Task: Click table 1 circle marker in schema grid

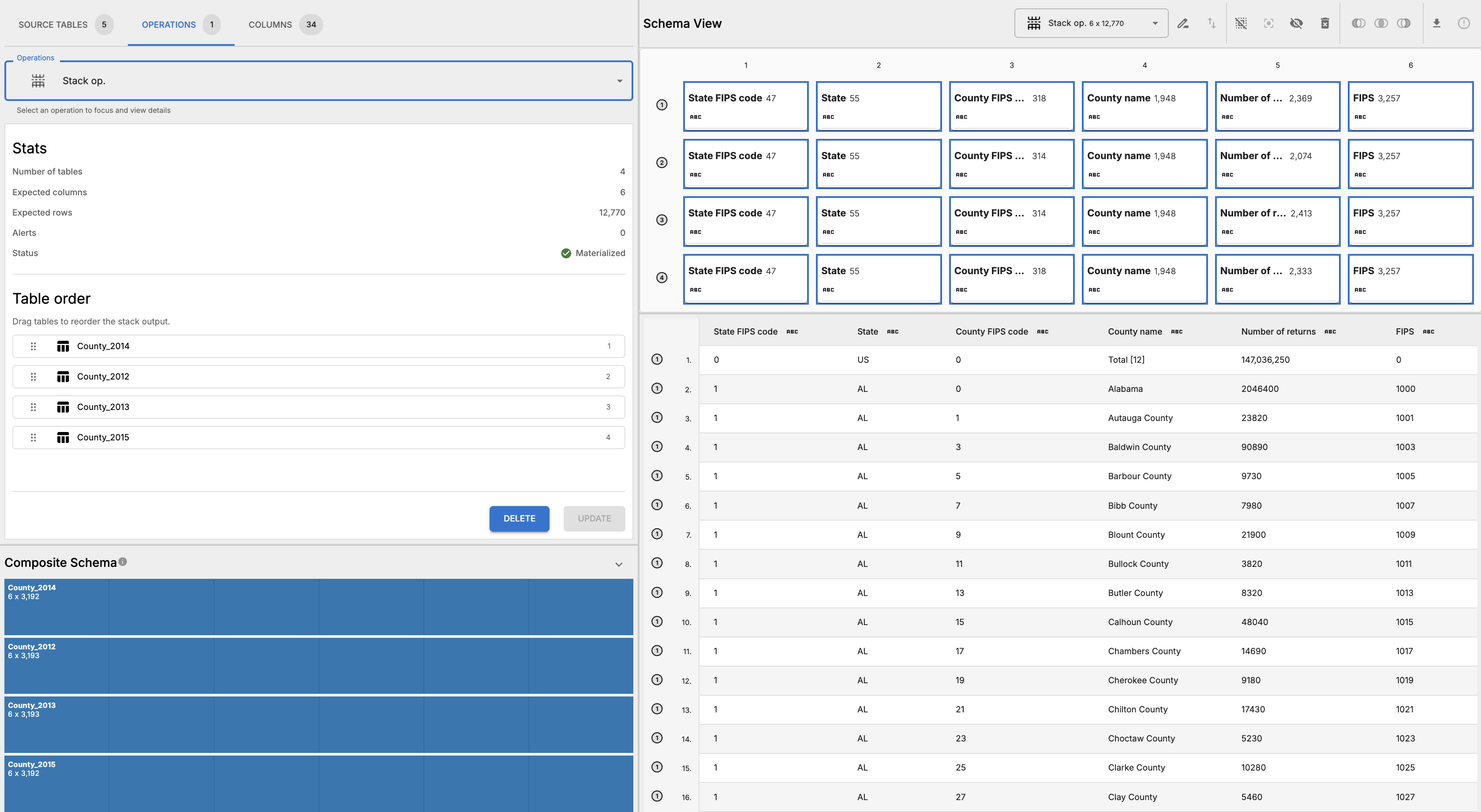Action: point(662,105)
